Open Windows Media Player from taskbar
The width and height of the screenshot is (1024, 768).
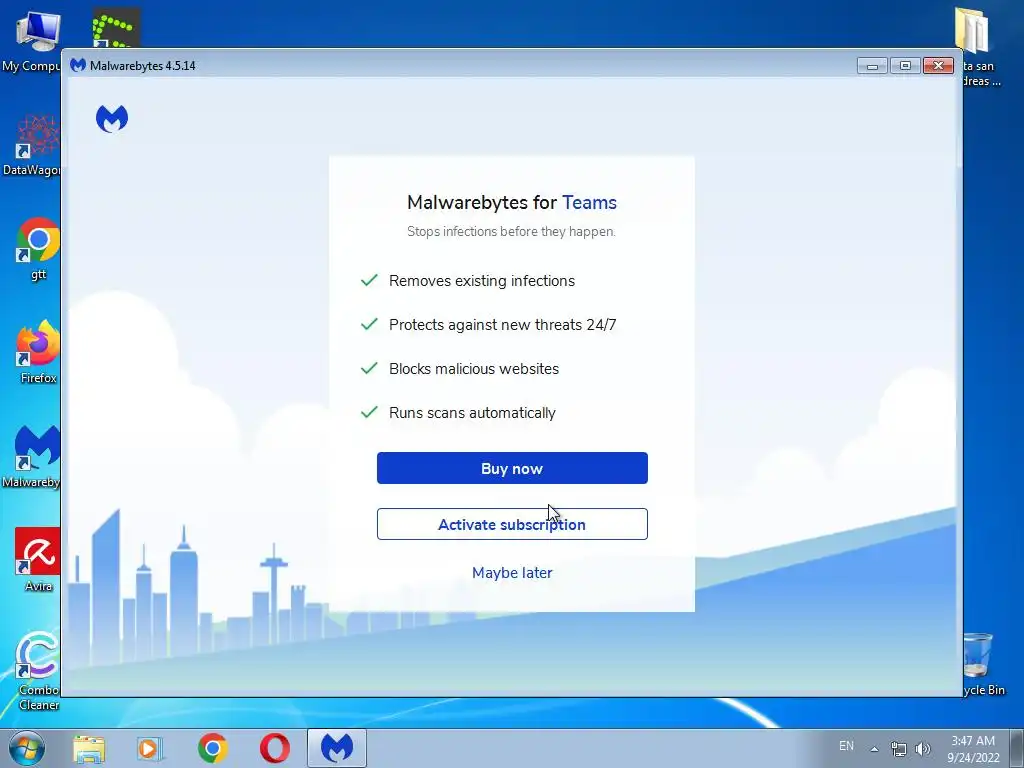pyautogui.click(x=150, y=748)
